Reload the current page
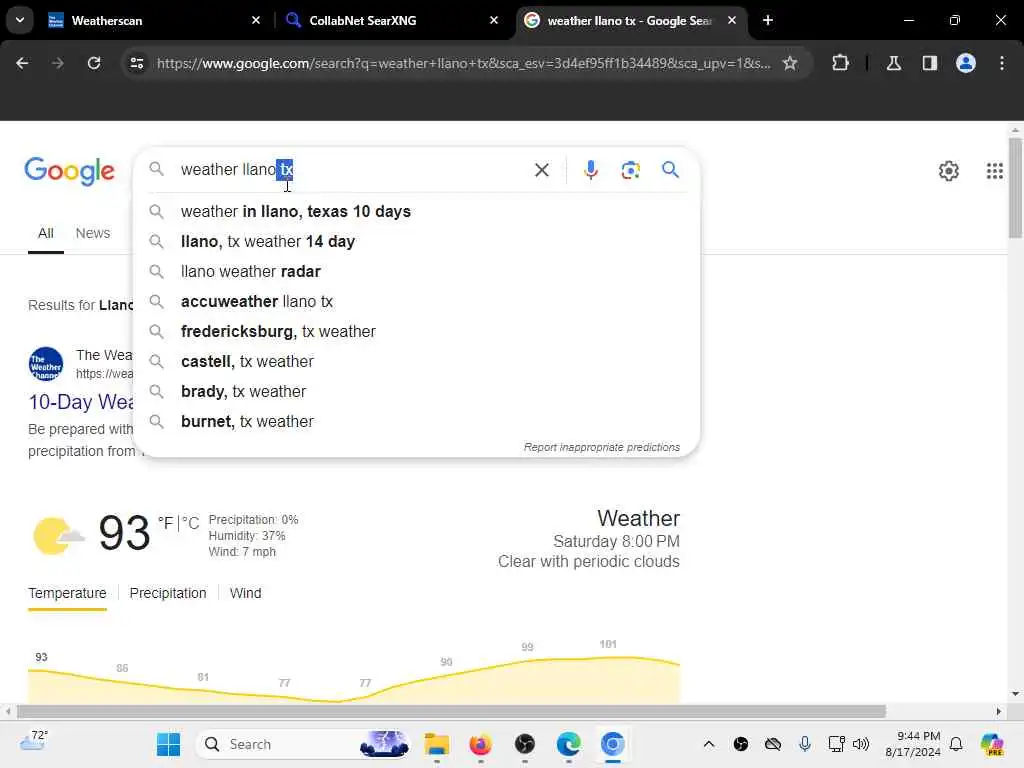This screenshot has height=768, width=1024. coord(94,63)
